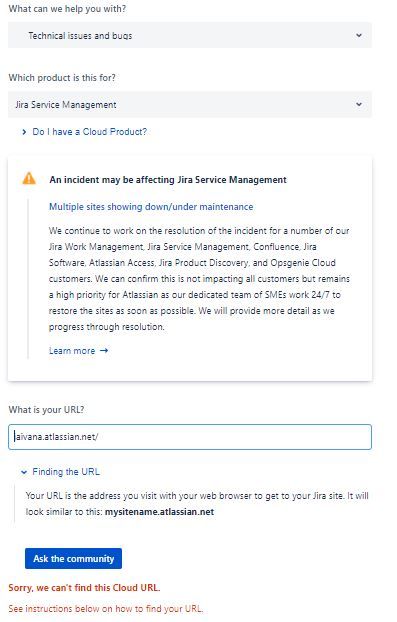Screen dimensions: 397x622
Task: Click the mysitename.atlassian.net example text
Action: pyautogui.click(x=159, y=512)
